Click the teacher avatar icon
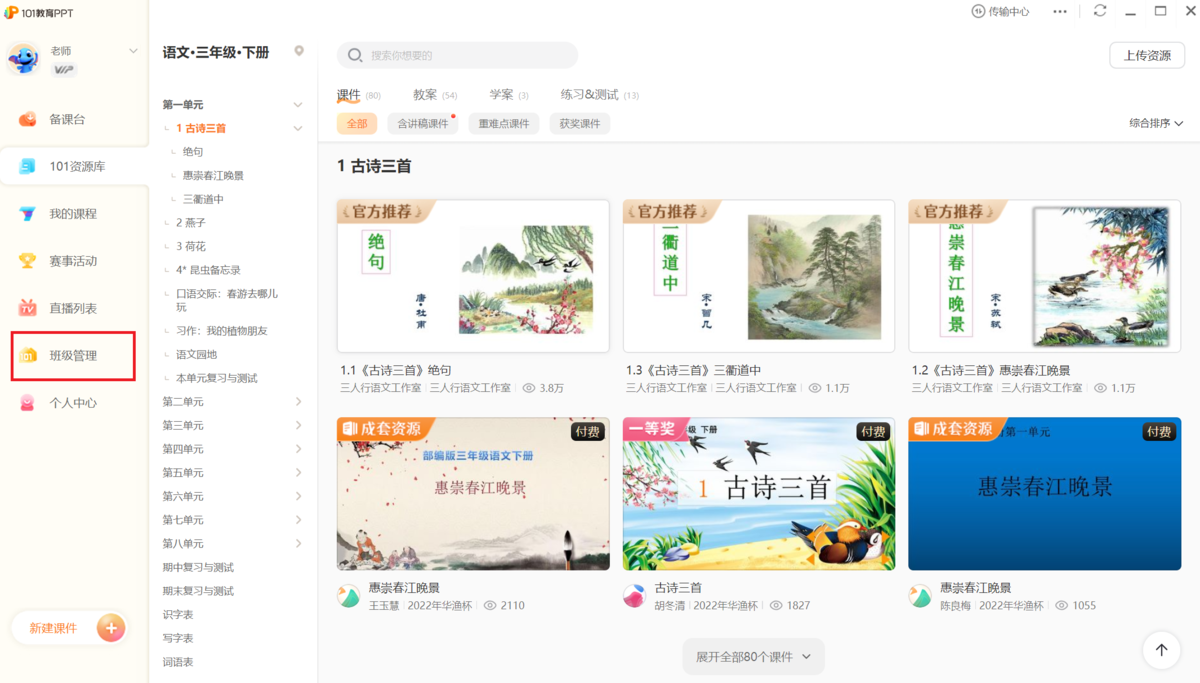This screenshot has width=1200, height=683. (x=23, y=59)
